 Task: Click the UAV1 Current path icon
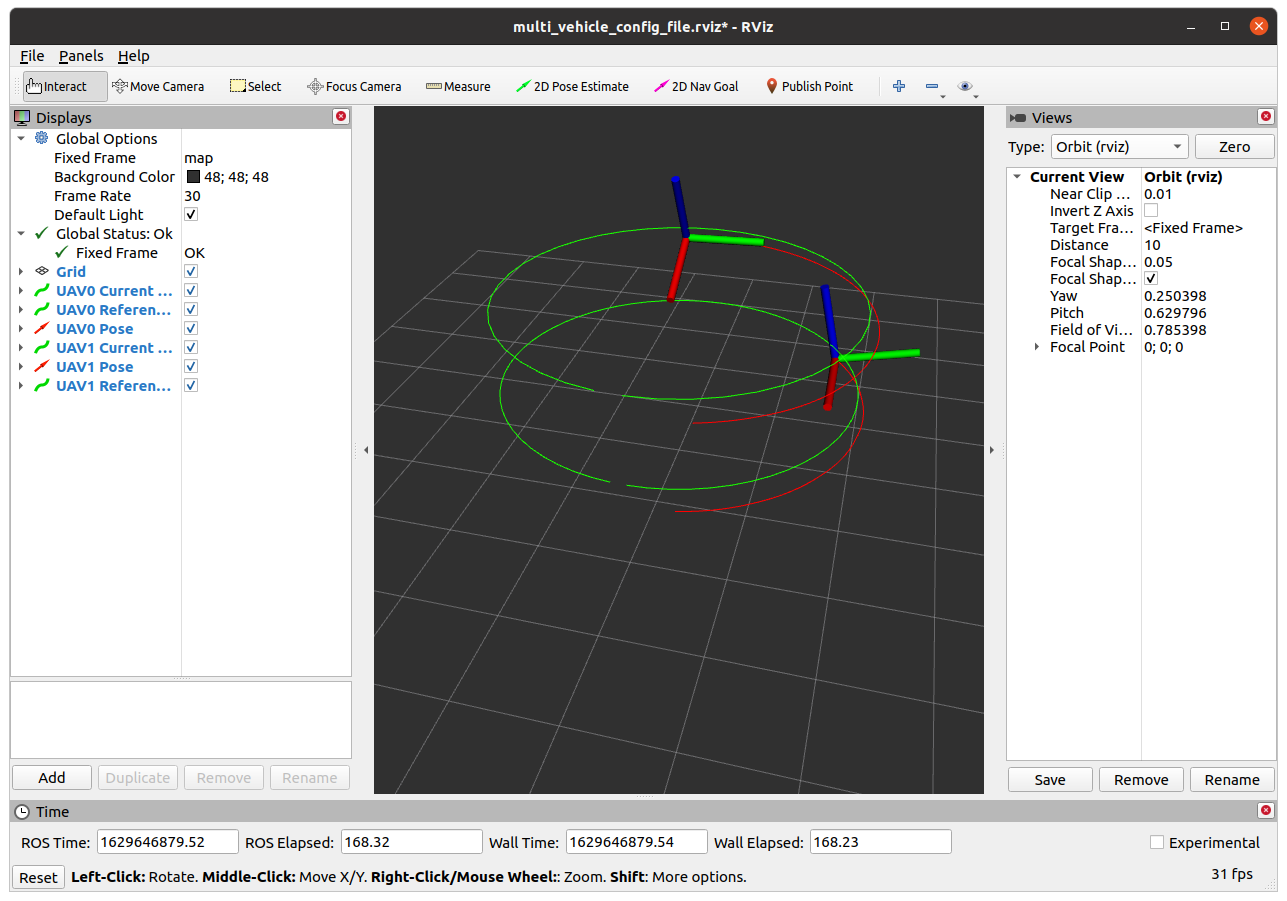42,347
